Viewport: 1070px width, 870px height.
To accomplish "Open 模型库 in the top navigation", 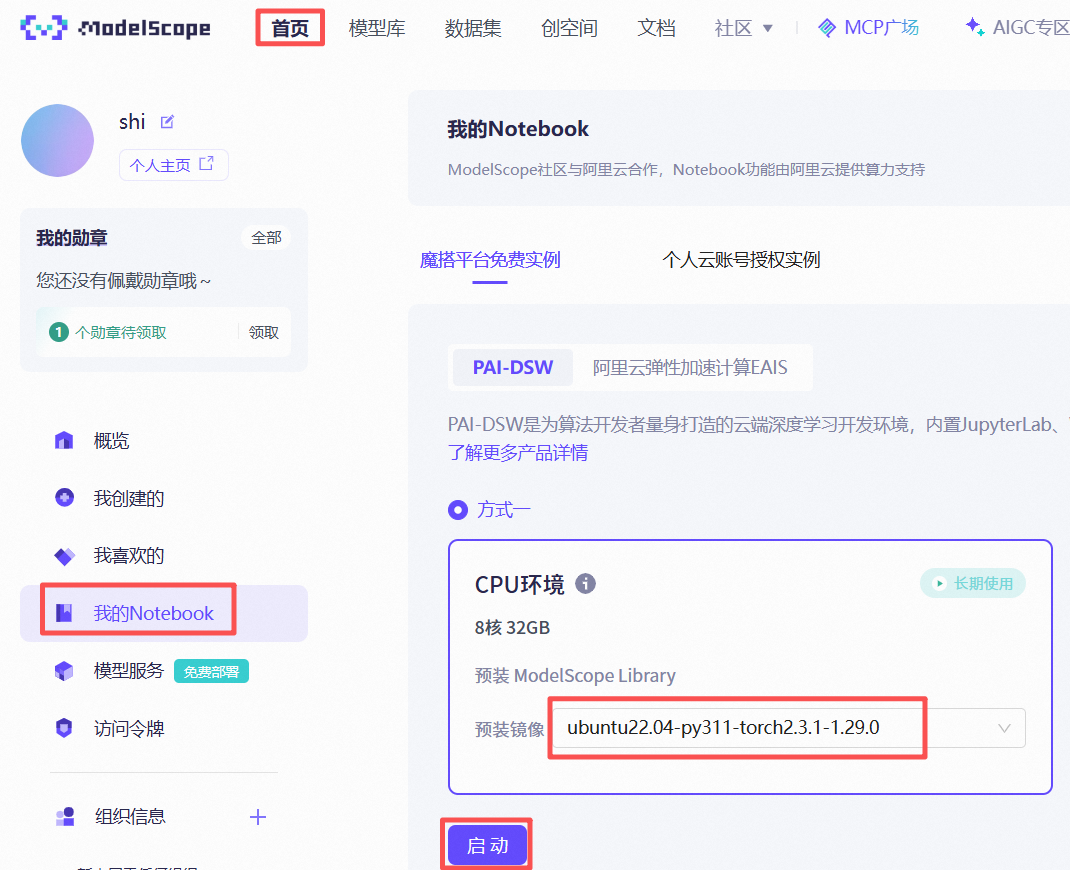I will point(377,28).
